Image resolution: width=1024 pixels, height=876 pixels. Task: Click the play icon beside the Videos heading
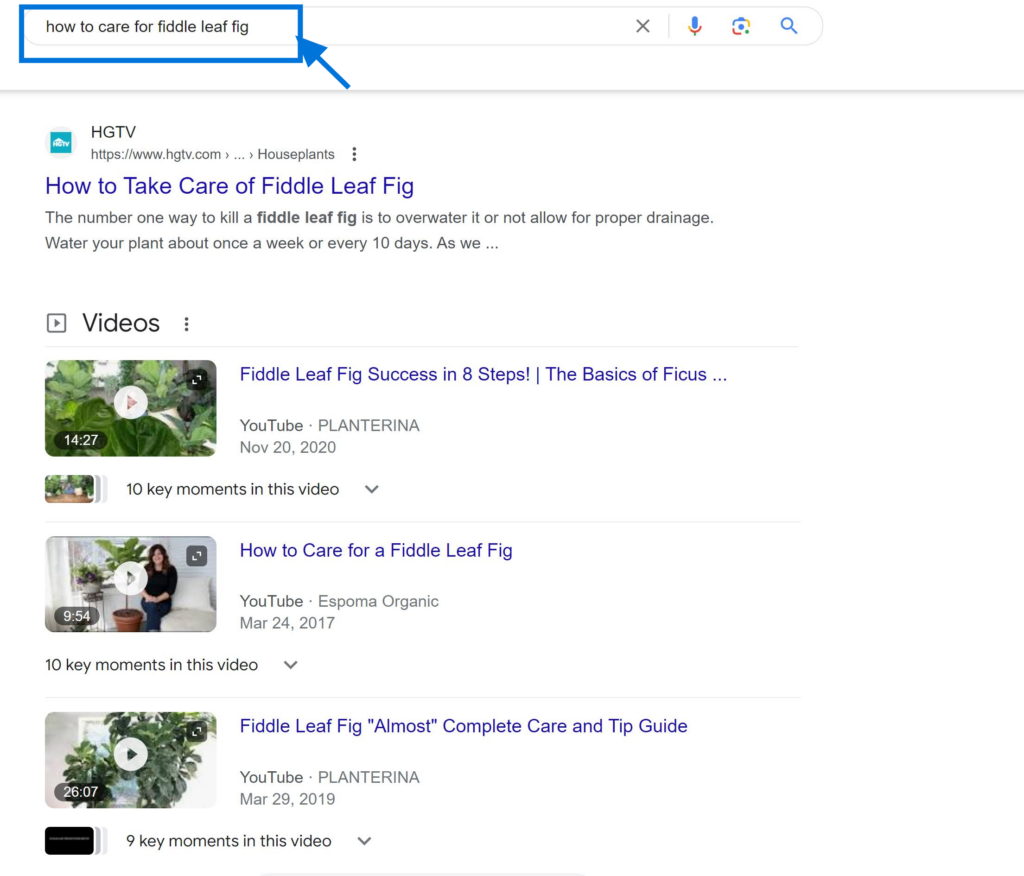(x=55, y=322)
